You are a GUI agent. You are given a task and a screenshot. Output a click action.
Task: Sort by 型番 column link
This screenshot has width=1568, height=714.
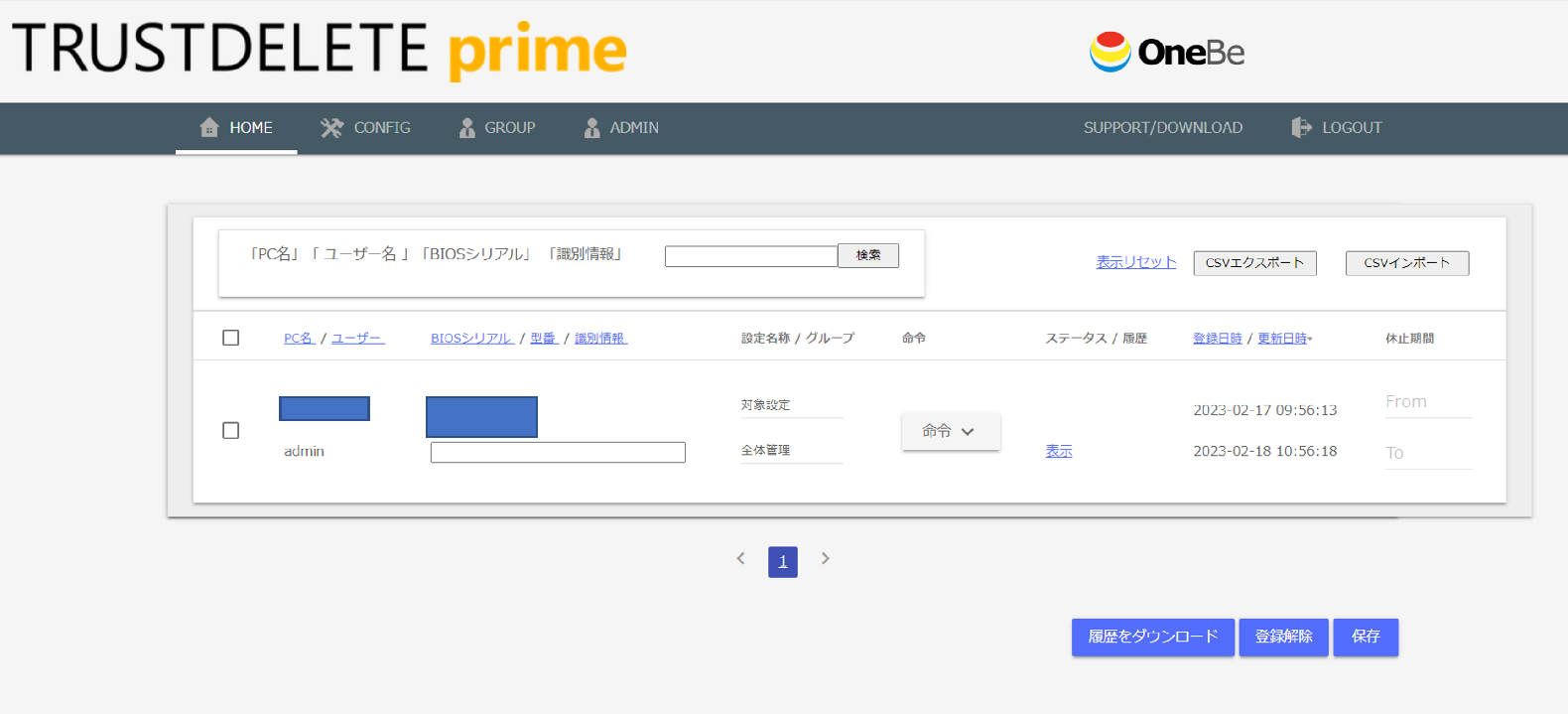coord(544,338)
